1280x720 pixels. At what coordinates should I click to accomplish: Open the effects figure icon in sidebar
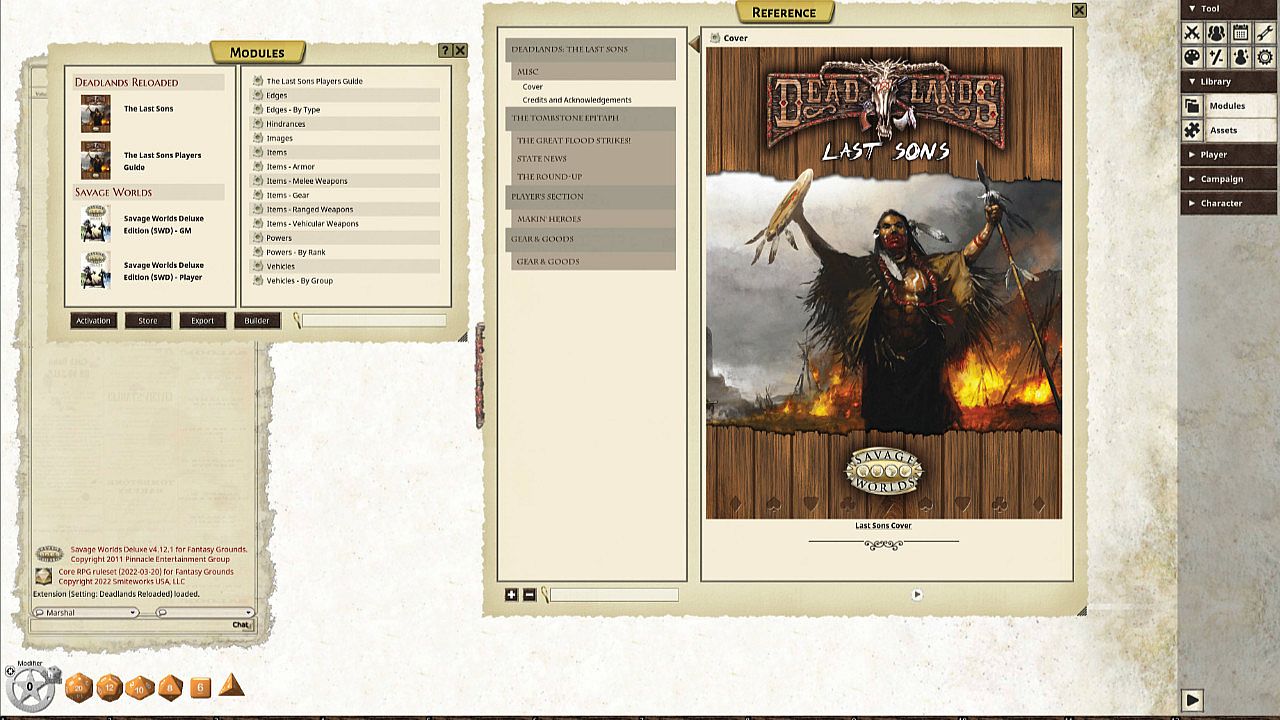1240,57
